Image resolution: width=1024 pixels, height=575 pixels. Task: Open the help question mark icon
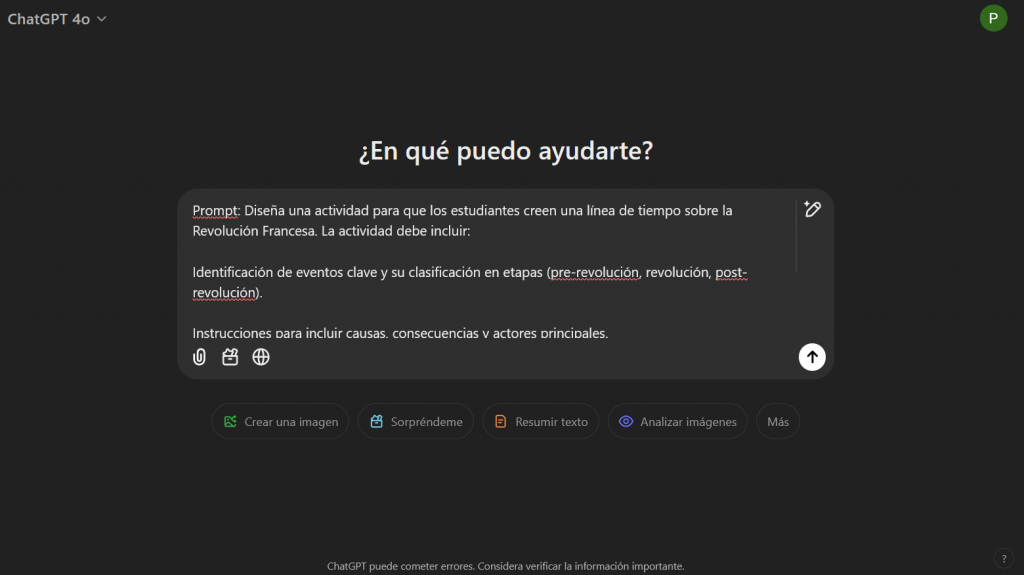(x=1003, y=558)
